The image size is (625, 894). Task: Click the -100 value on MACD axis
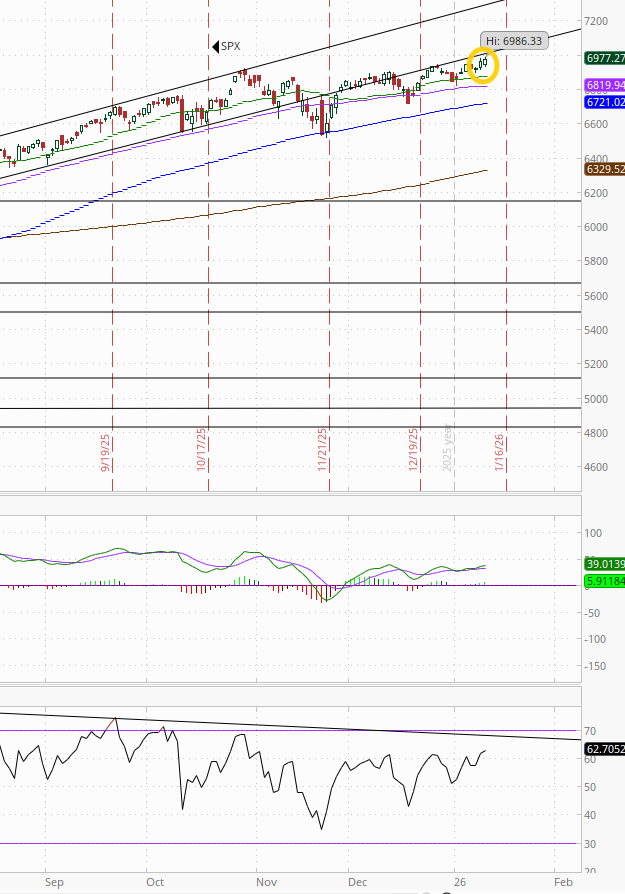tap(595, 639)
